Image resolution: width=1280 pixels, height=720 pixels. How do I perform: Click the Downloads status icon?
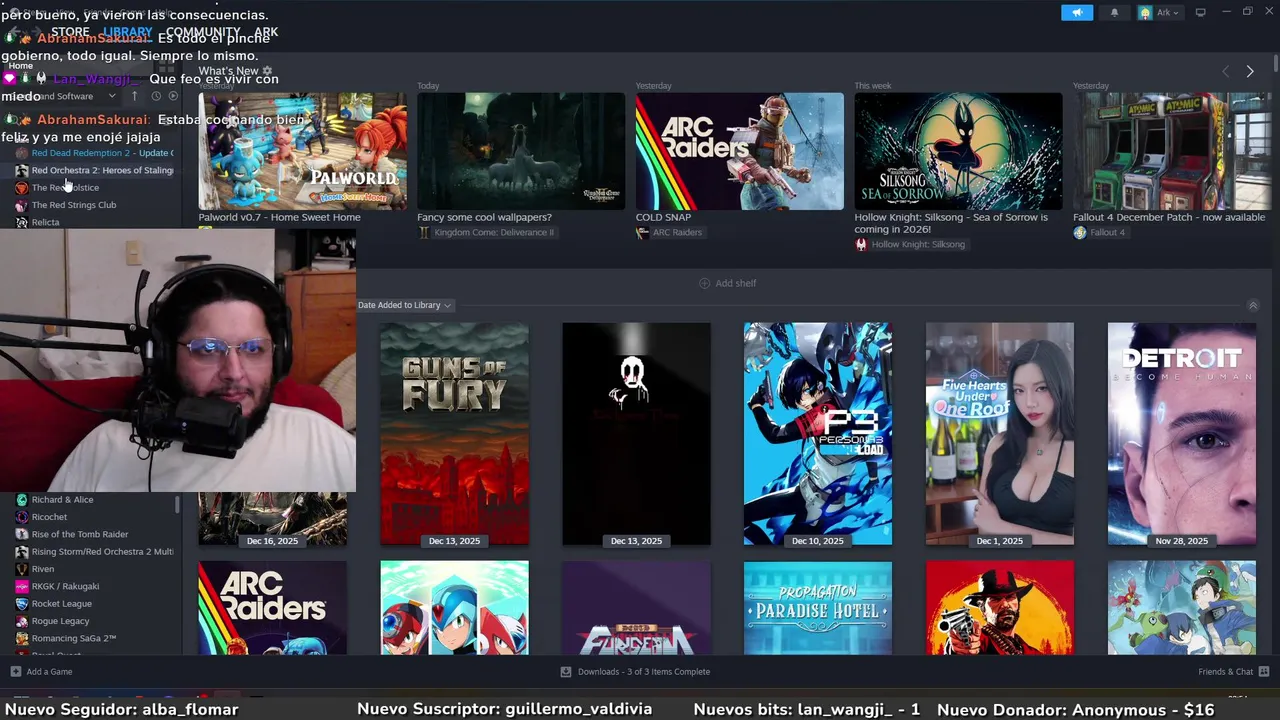click(x=566, y=672)
